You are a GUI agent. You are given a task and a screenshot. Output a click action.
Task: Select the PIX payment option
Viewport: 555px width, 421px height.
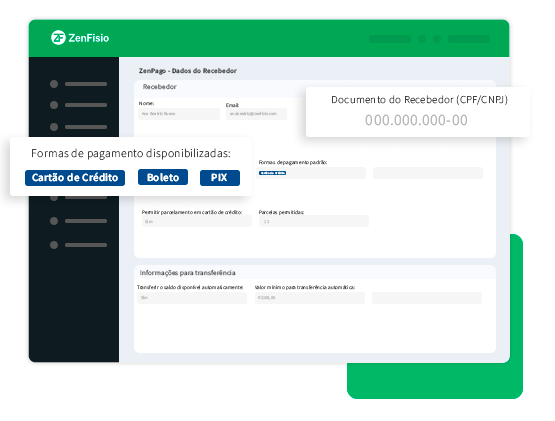(x=220, y=177)
